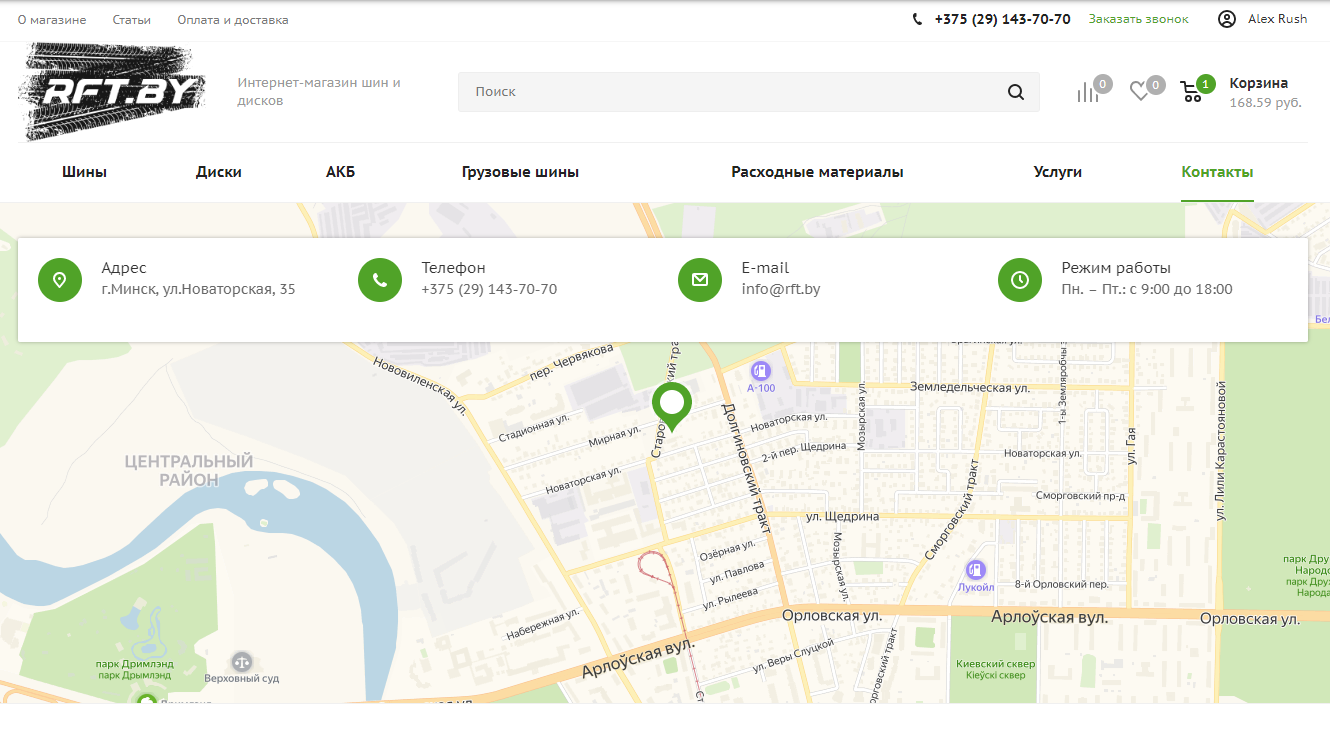
Task: Click the working hours Пн. – Пт. text
Action: (x=1147, y=289)
